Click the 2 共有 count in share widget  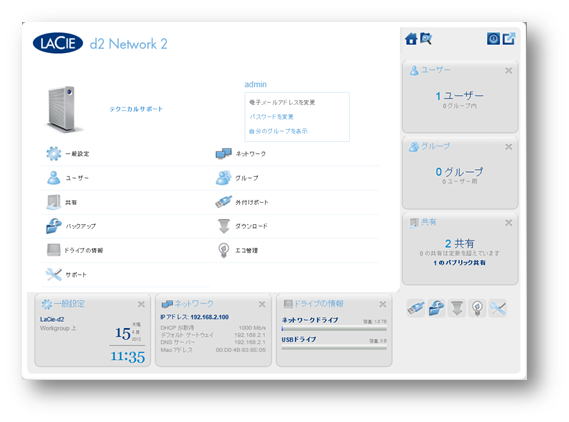point(459,243)
